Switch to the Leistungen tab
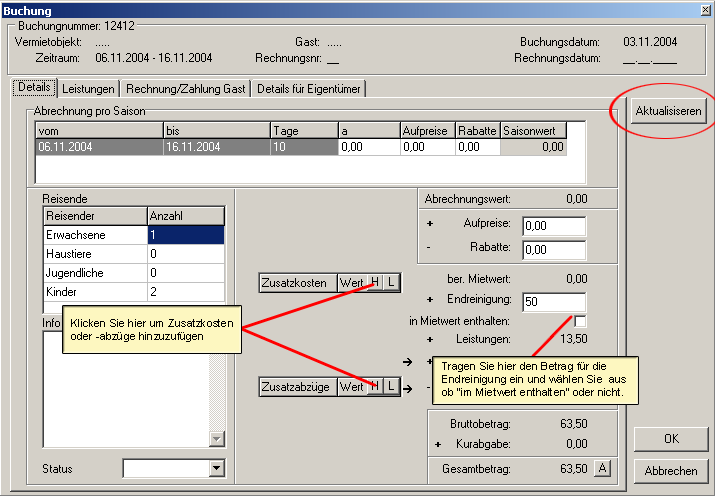The width and height of the screenshot is (715, 496). coord(89,89)
